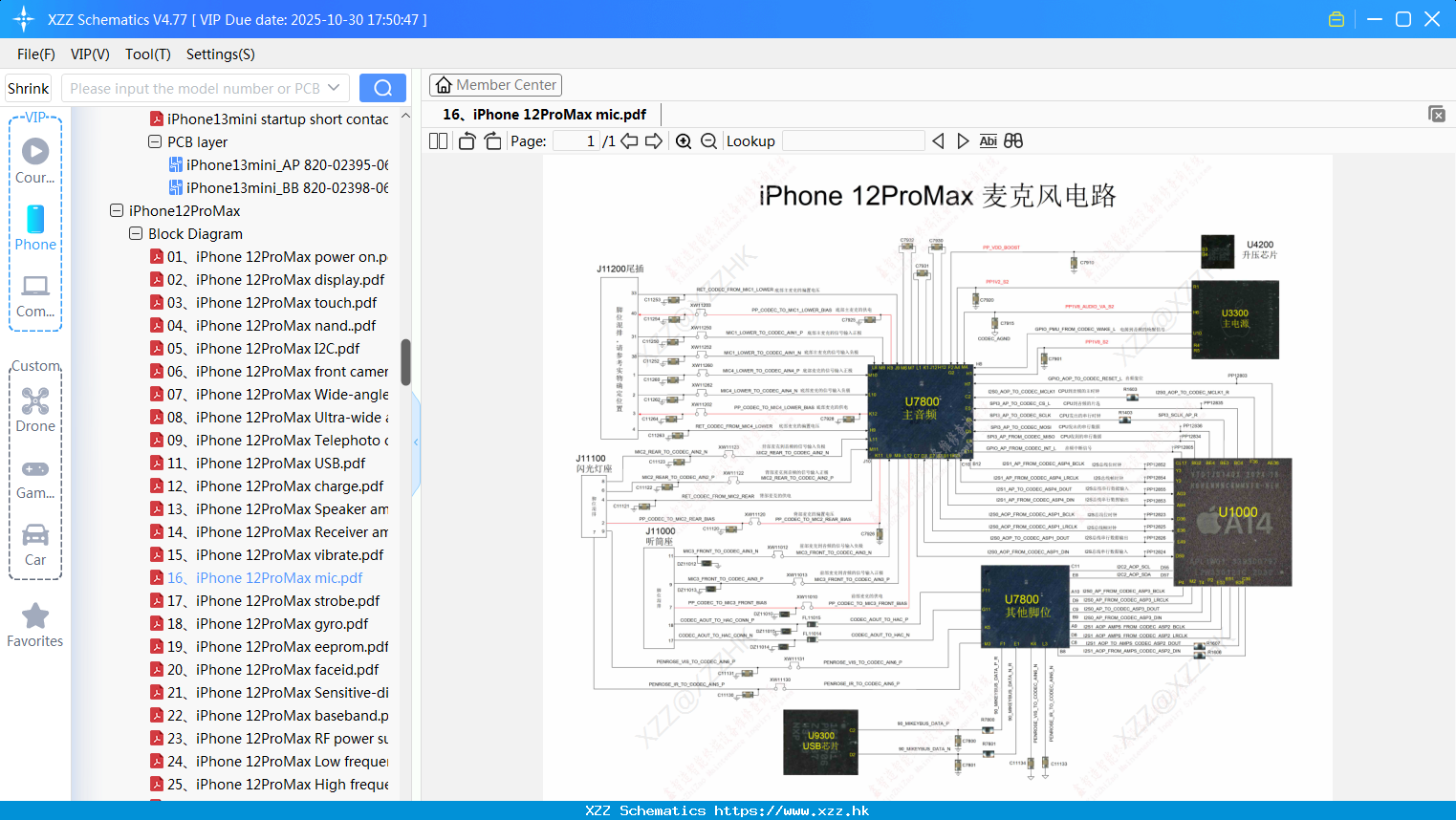The height and width of the screenshot is (820, 1456).
Task: Click the tree scroll-up arrow
Action: (x=405, y=116)
